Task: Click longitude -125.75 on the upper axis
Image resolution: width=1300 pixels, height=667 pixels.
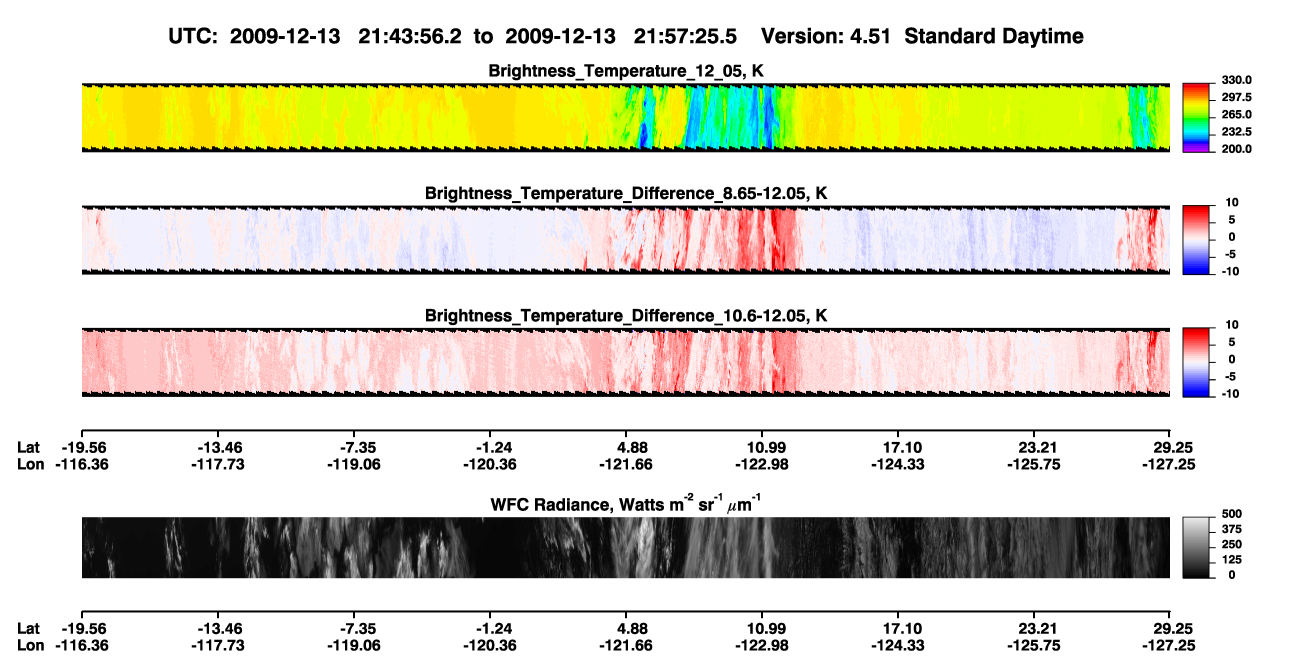Action: coord(1034,464)
